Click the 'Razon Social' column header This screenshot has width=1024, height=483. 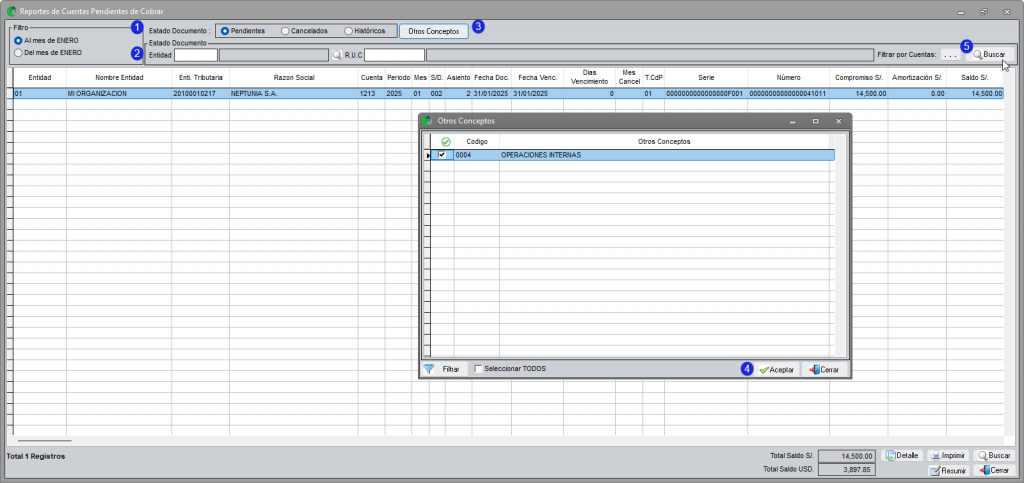pos(294,78)
